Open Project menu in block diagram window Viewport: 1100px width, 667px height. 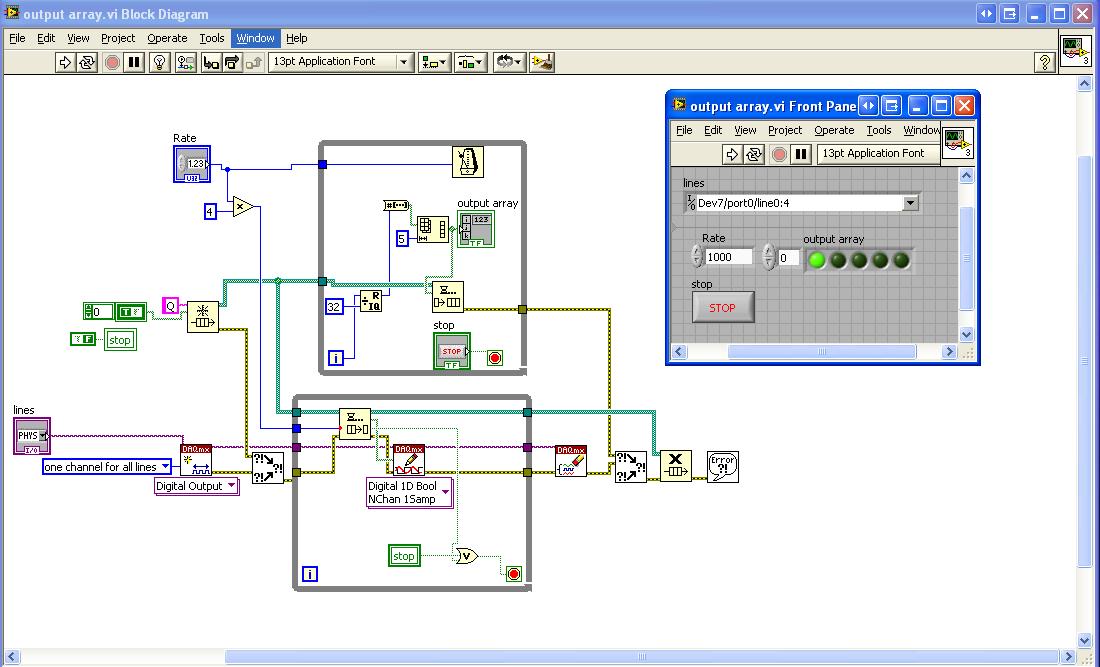[118, 38]
